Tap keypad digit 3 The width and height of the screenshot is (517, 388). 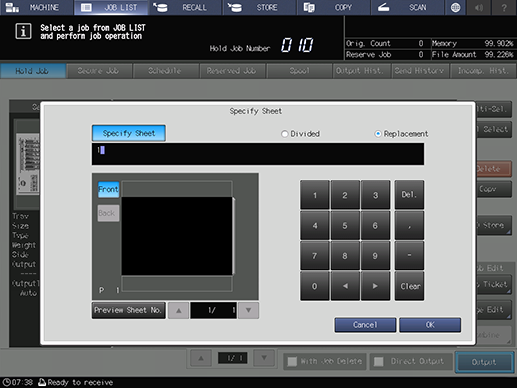pos(375,195)
